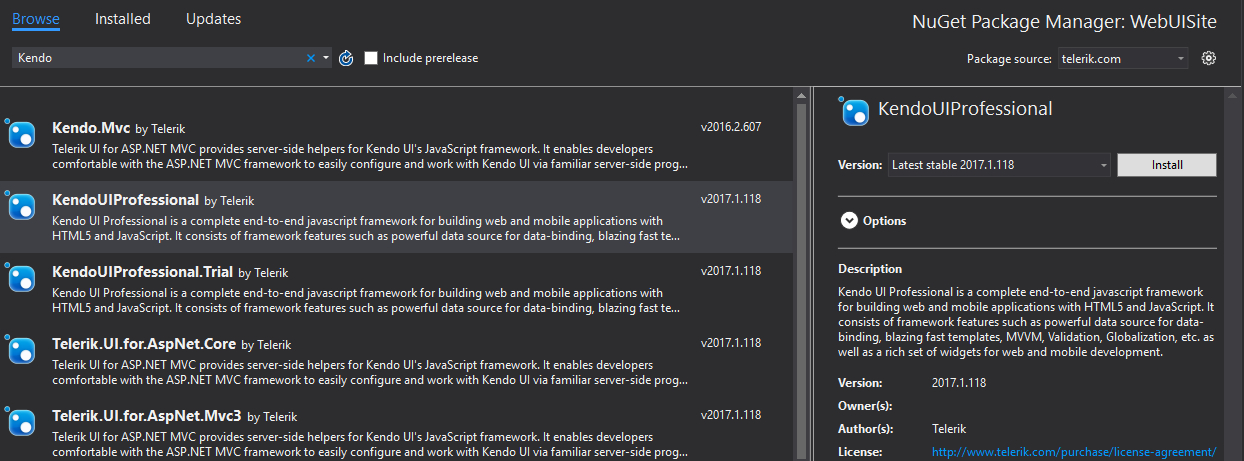Click the KendoUIProfessional.Trial package icon
The width and height of the screenshot is (1244, 461).
[x=22, y=278]
